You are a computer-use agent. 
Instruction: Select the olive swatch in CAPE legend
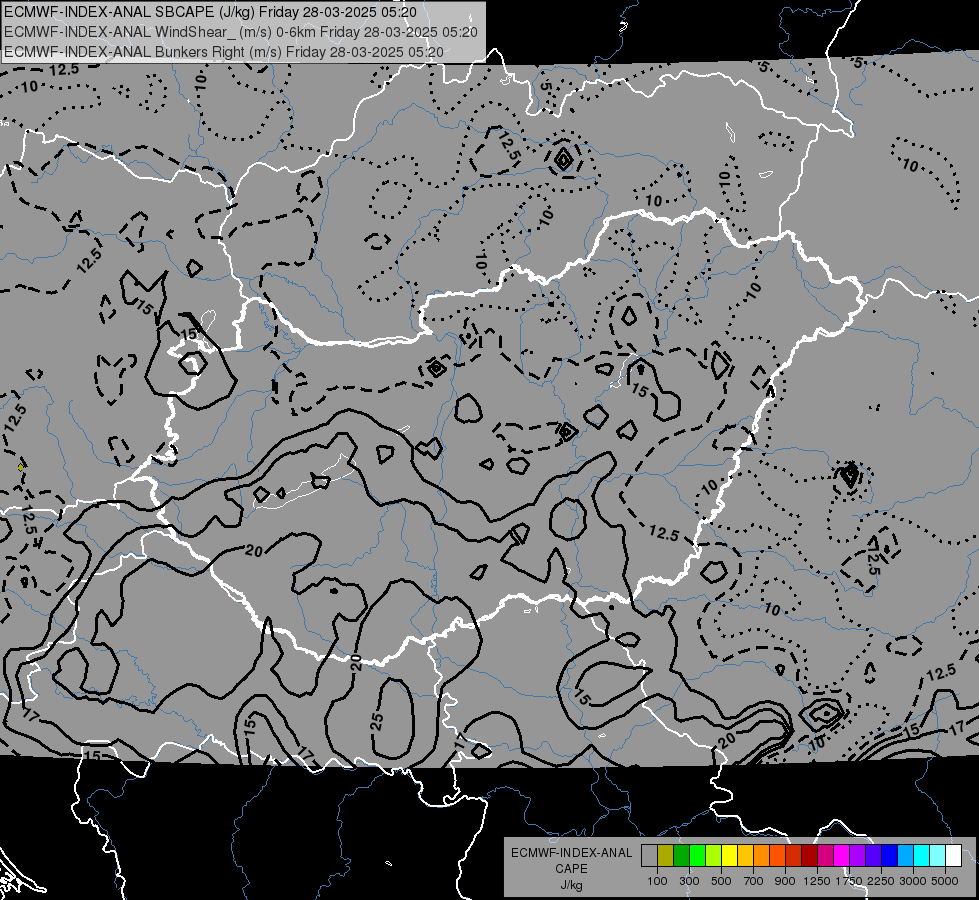(665, 855)
